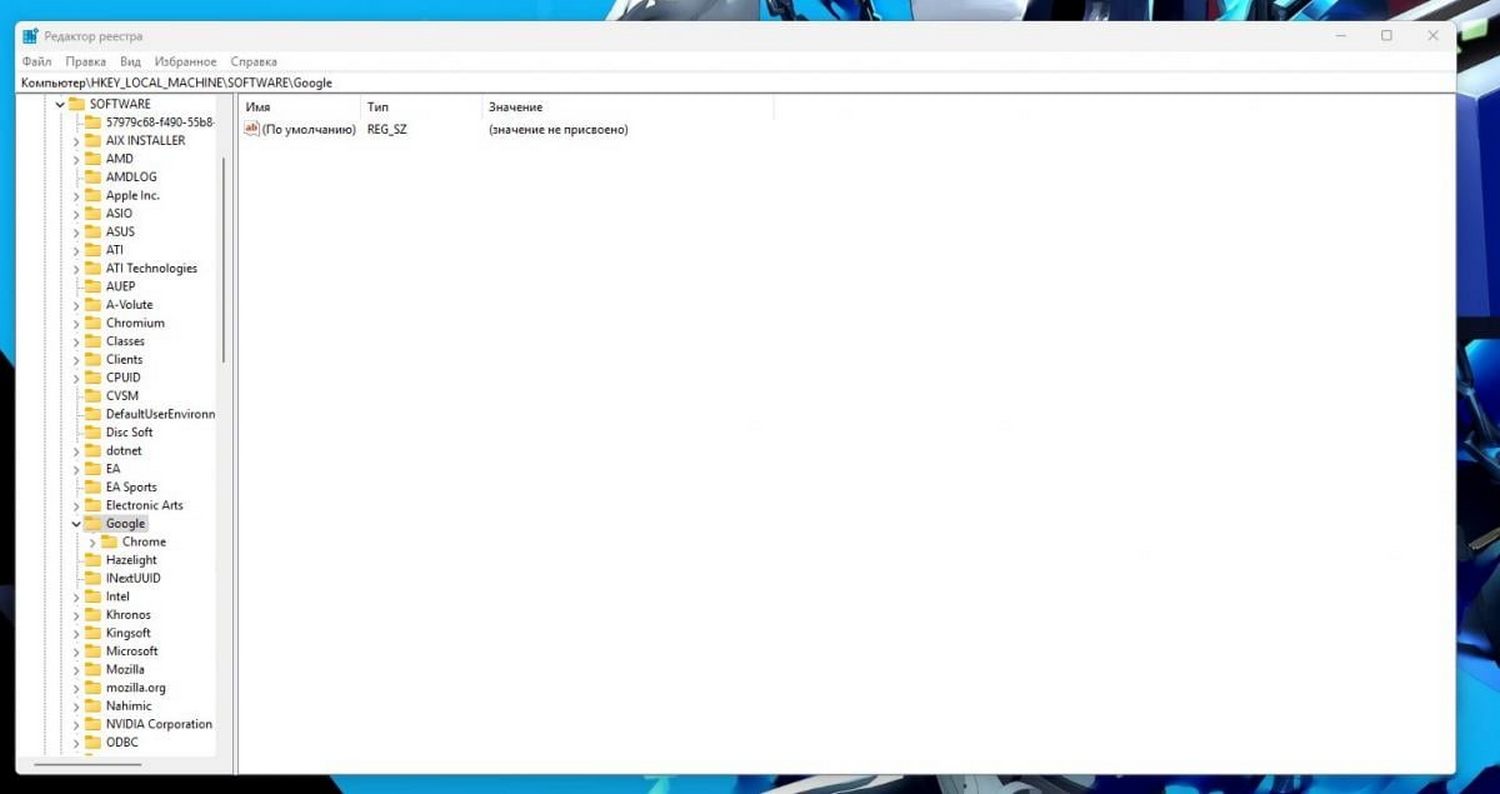Select the Nahimic key
The width and height of the screenshot is (1500, 794).
129,706
